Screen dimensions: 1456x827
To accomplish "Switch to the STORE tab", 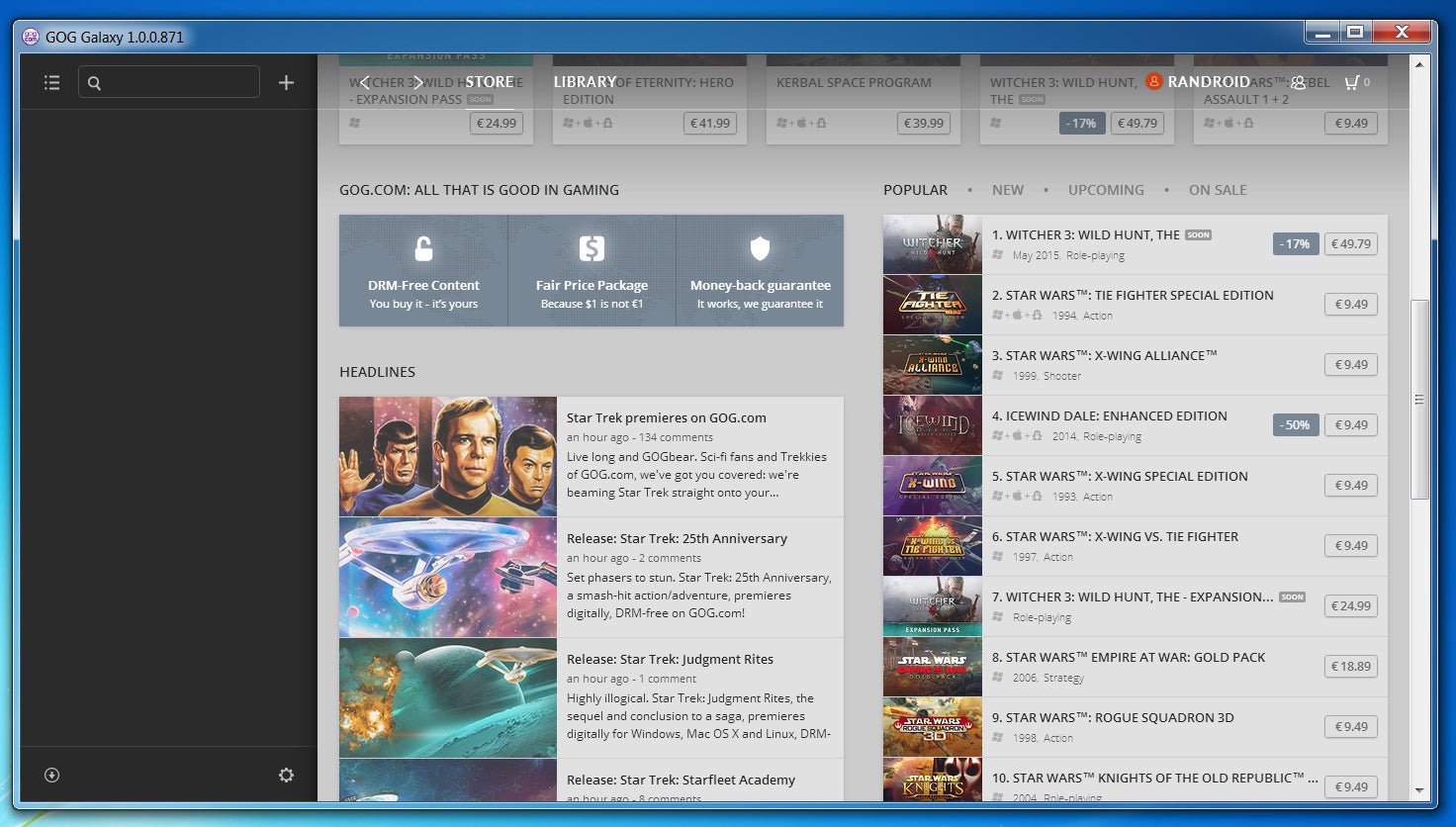I will click(x=490, y=82).
